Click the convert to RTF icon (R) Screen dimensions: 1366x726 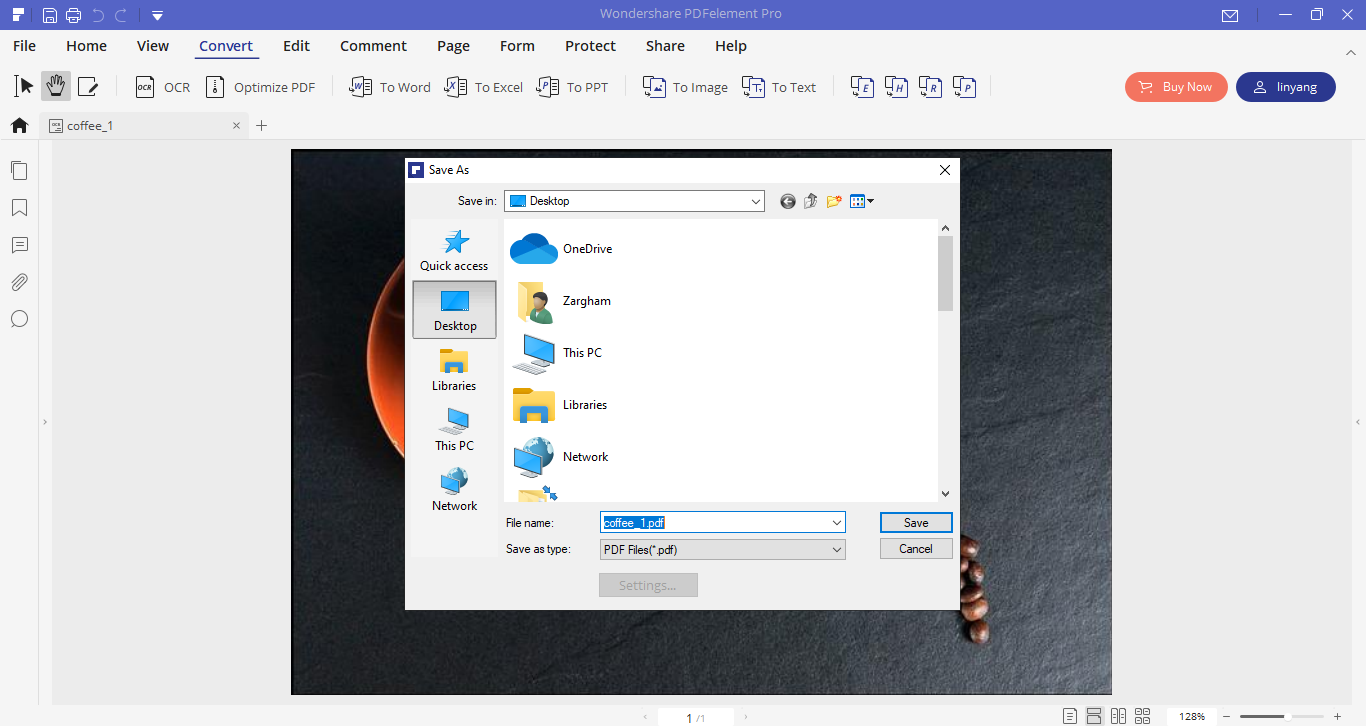(930, 87)
